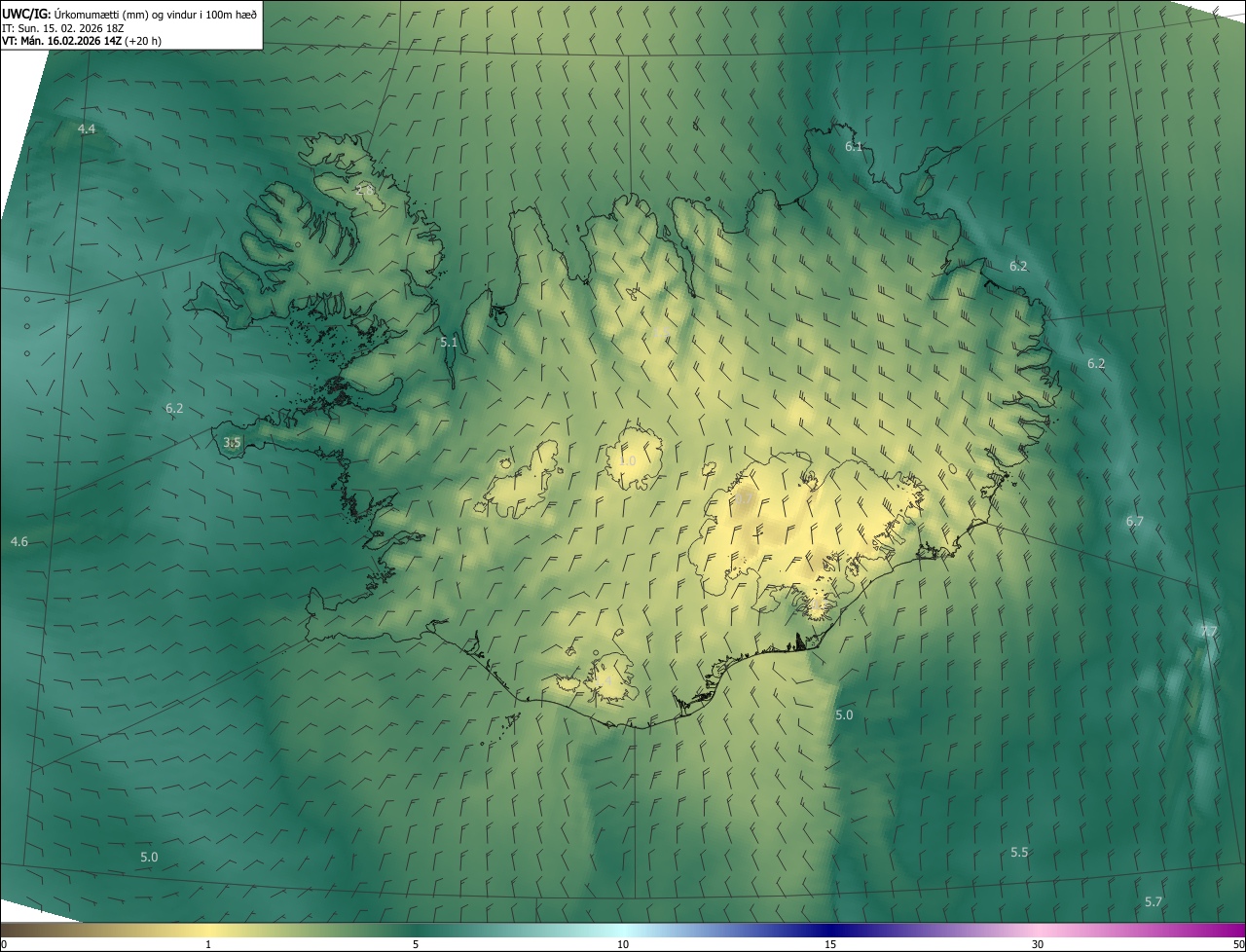
Task: Click the 4.6 value label on the map
Action: click(x=19, y=542)
